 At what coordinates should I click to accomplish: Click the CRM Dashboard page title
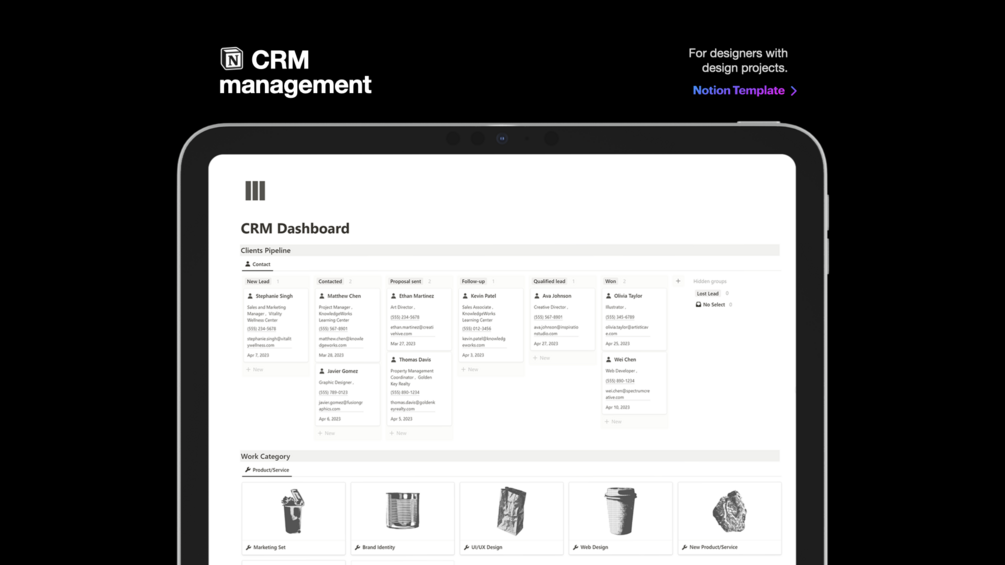pos(295,228)
